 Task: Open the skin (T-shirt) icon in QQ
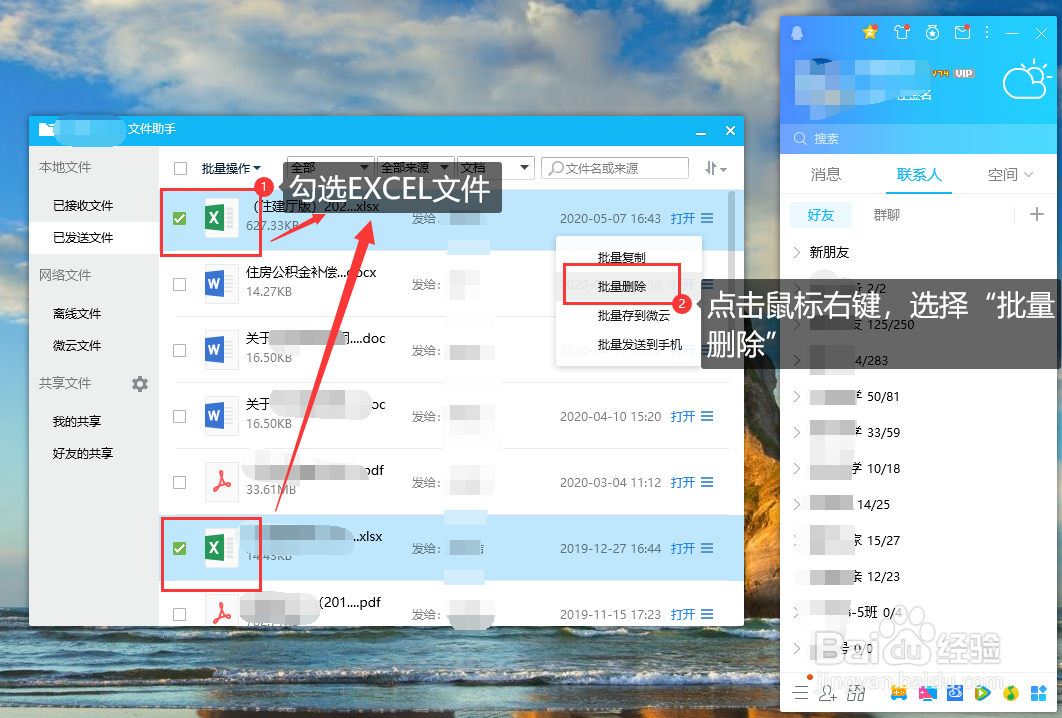pos(901,32)
